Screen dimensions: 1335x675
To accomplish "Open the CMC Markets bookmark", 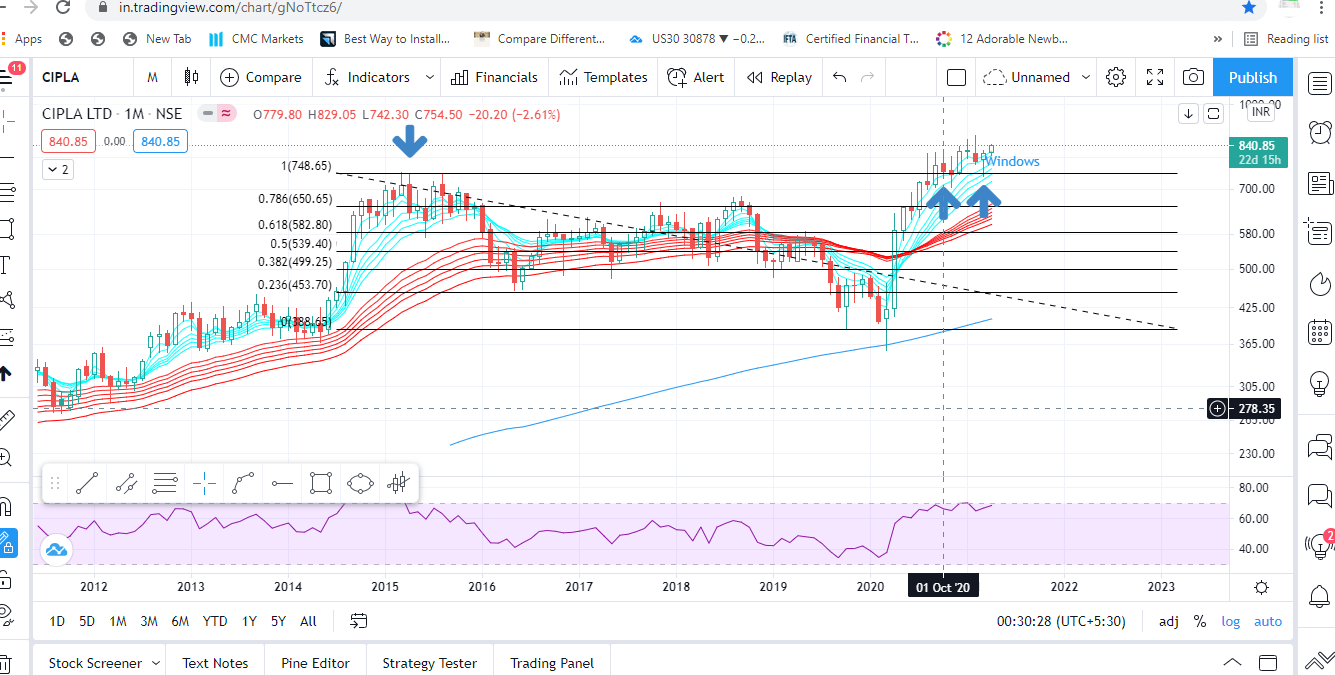I will [256, 39].
